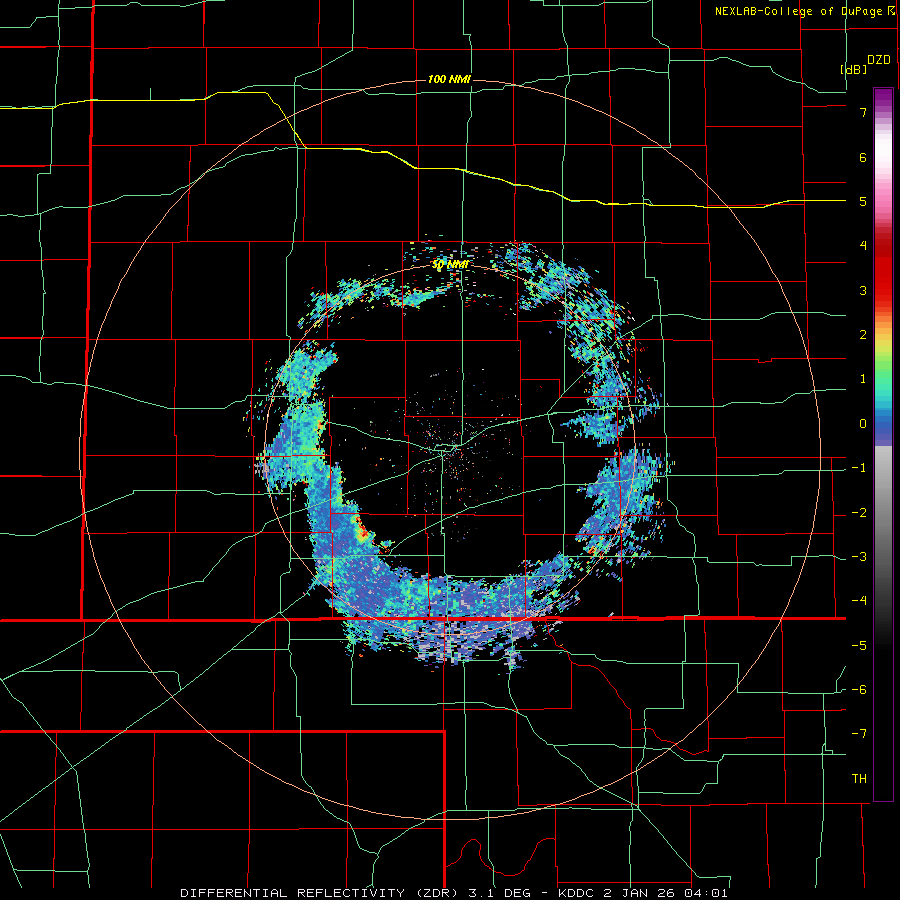Screen dimensions: 900x900
Task: Pick the -6 tick label on the scale
Action: (x=859, y=690)
